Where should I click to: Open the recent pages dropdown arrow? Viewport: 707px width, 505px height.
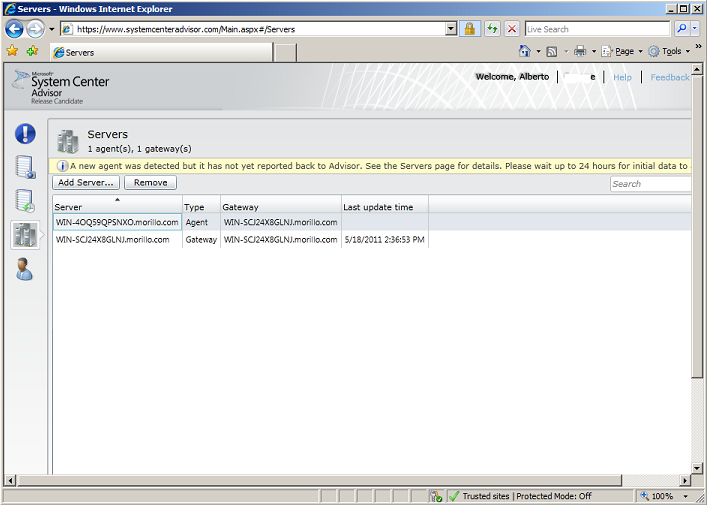(x=51, y=29)
